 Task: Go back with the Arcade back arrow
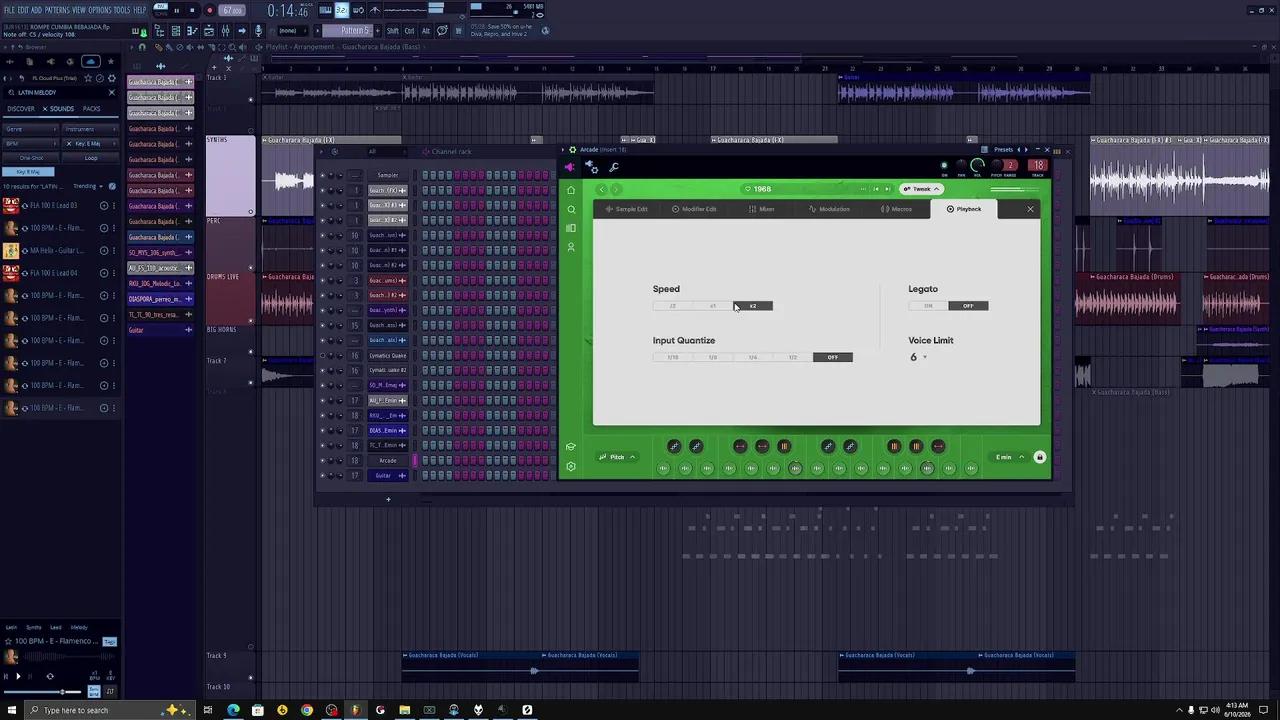pyautogui.click(x=601, y=189)
